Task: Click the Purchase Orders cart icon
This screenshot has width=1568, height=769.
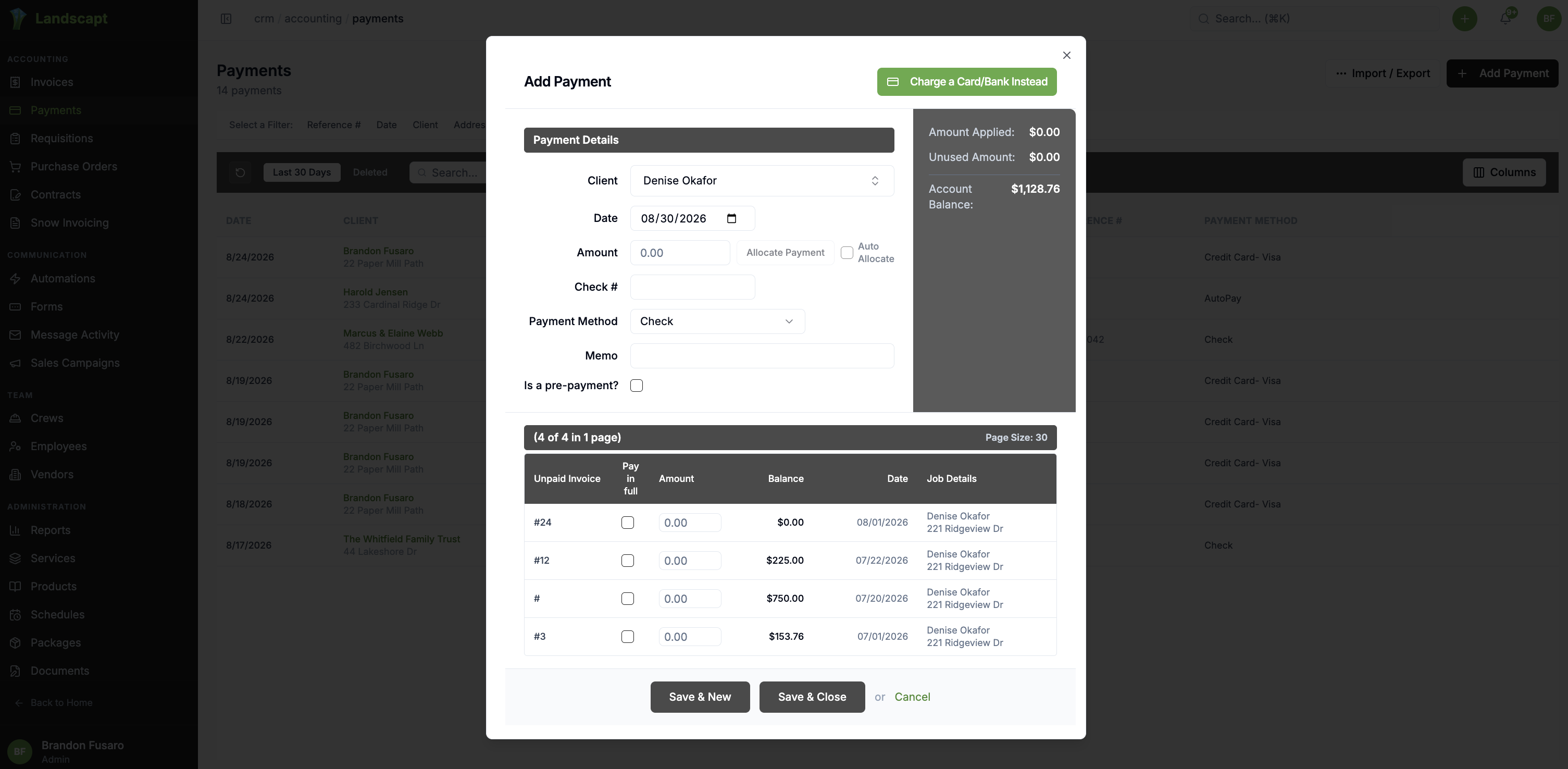Action: 16,167
